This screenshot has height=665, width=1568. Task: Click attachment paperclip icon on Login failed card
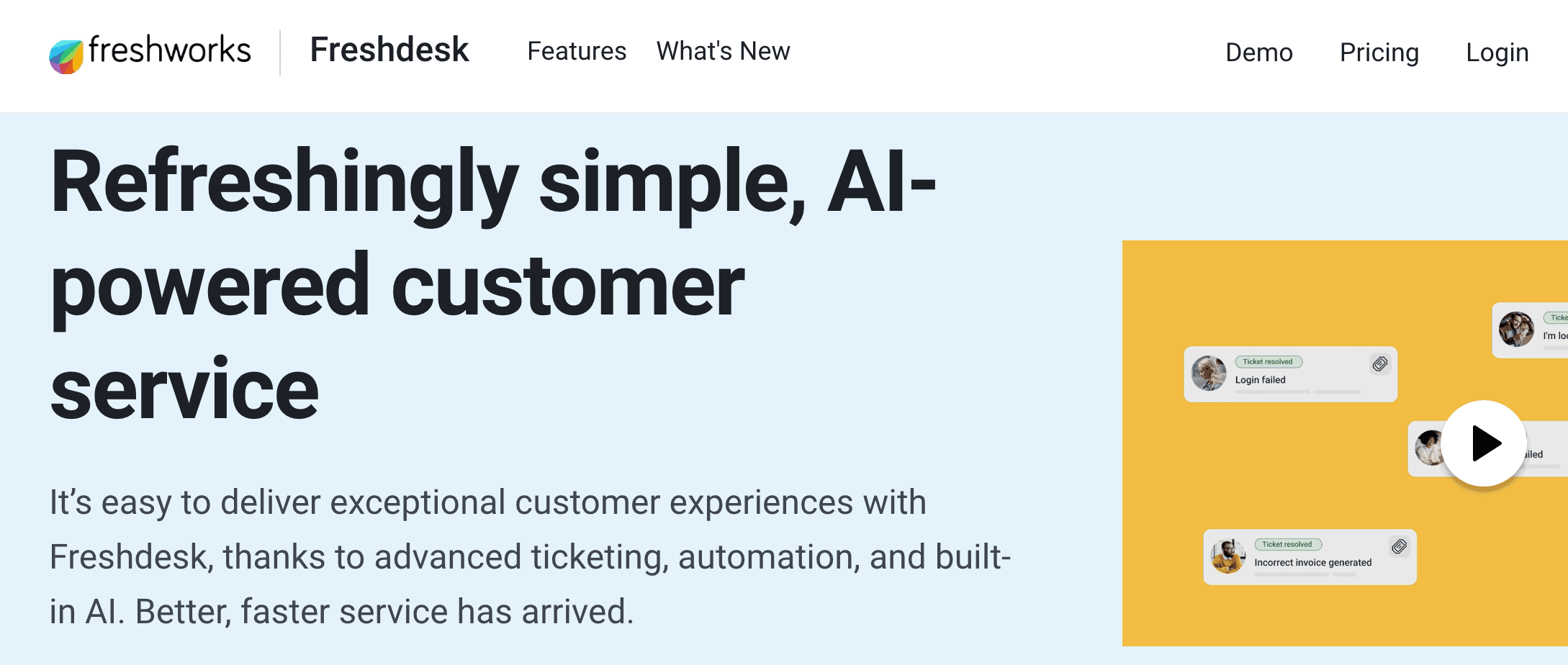[x=1379, y=364]
